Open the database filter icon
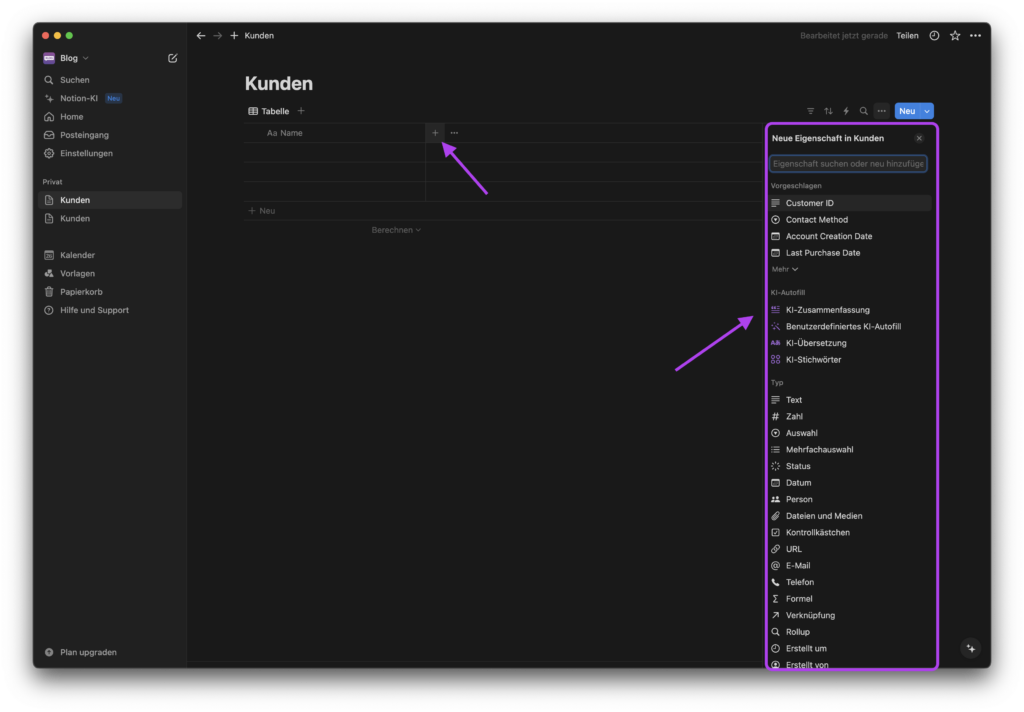The image size is (1024, 712). (x=810, y=111)
